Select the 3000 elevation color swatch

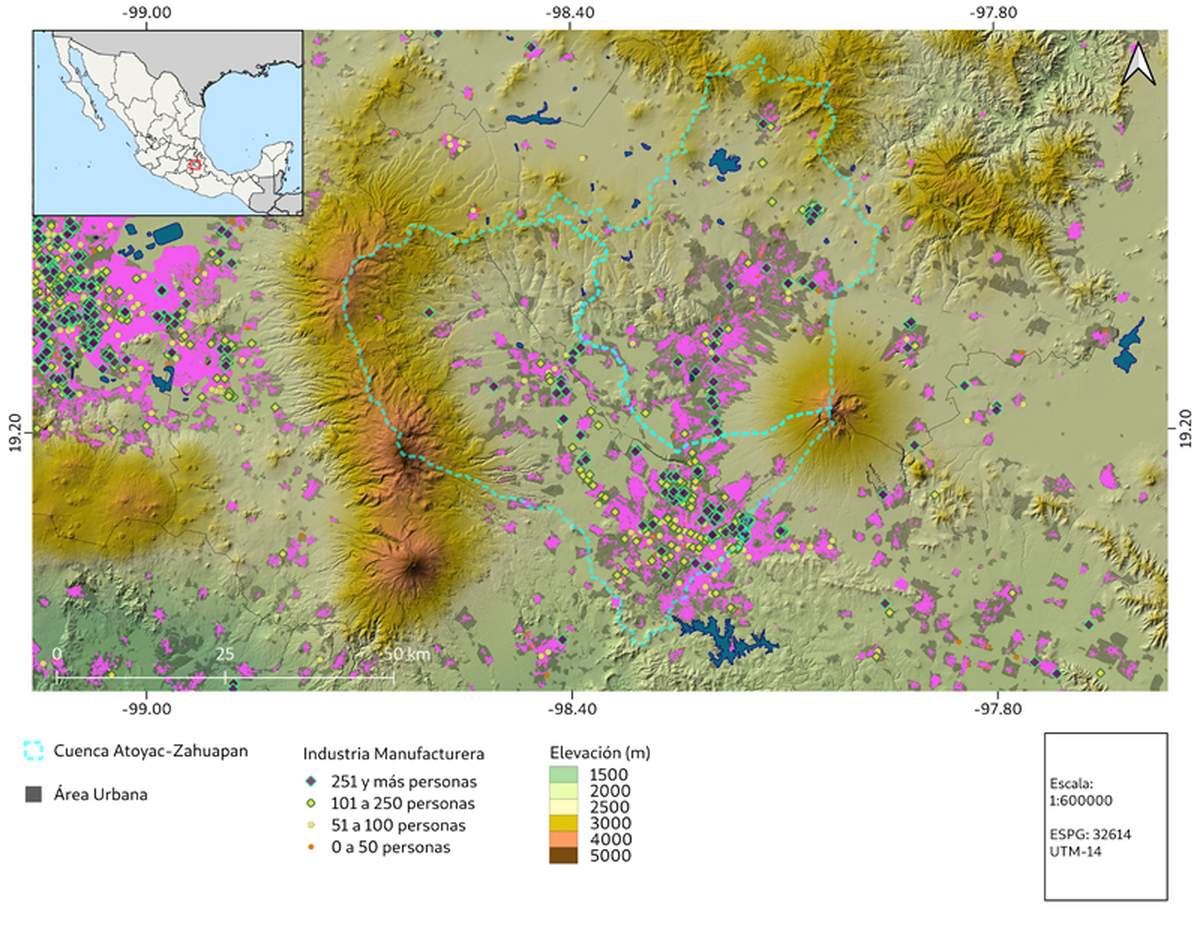click(564, 823)
